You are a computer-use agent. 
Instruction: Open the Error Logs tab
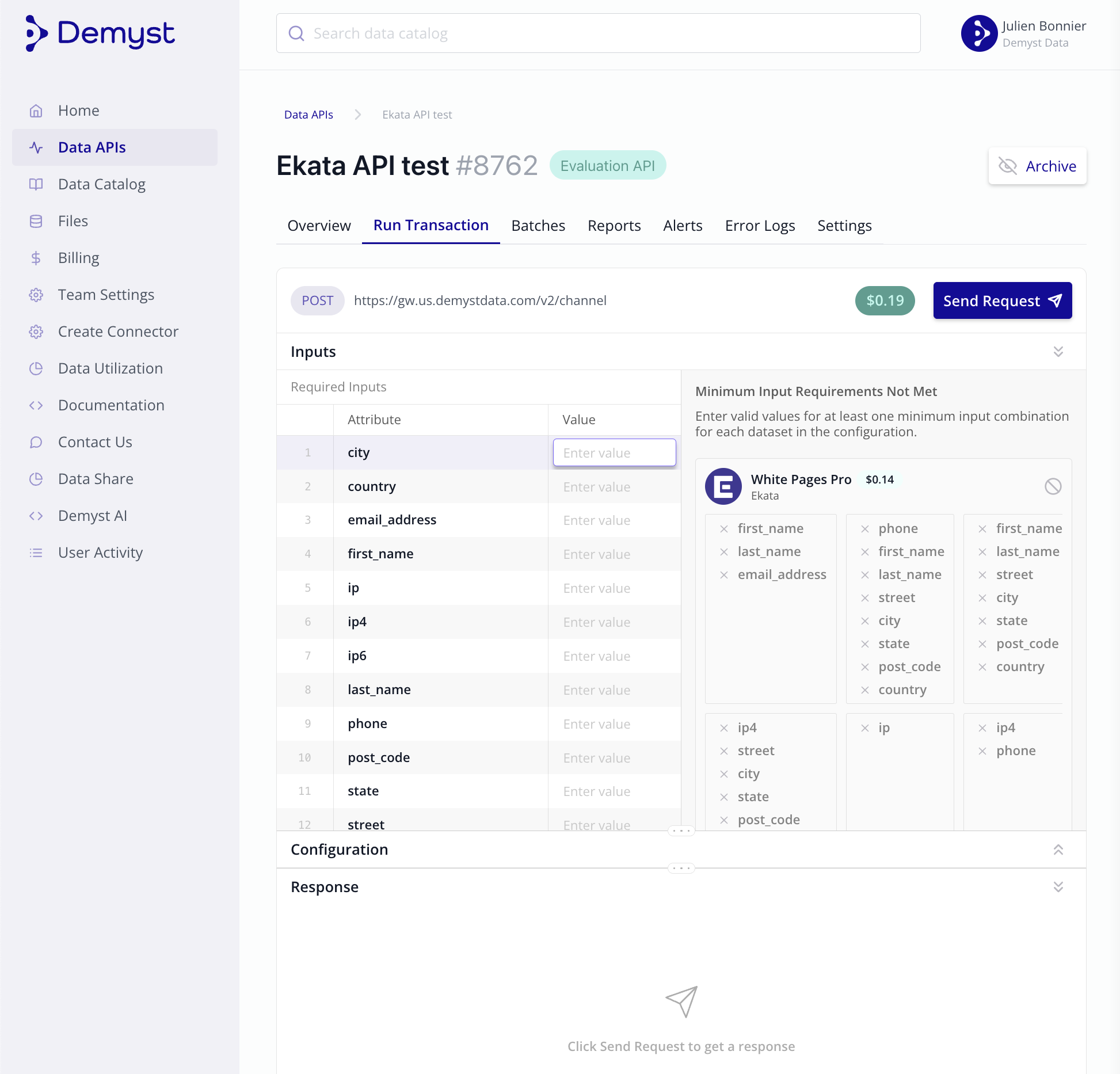(760, 226)
